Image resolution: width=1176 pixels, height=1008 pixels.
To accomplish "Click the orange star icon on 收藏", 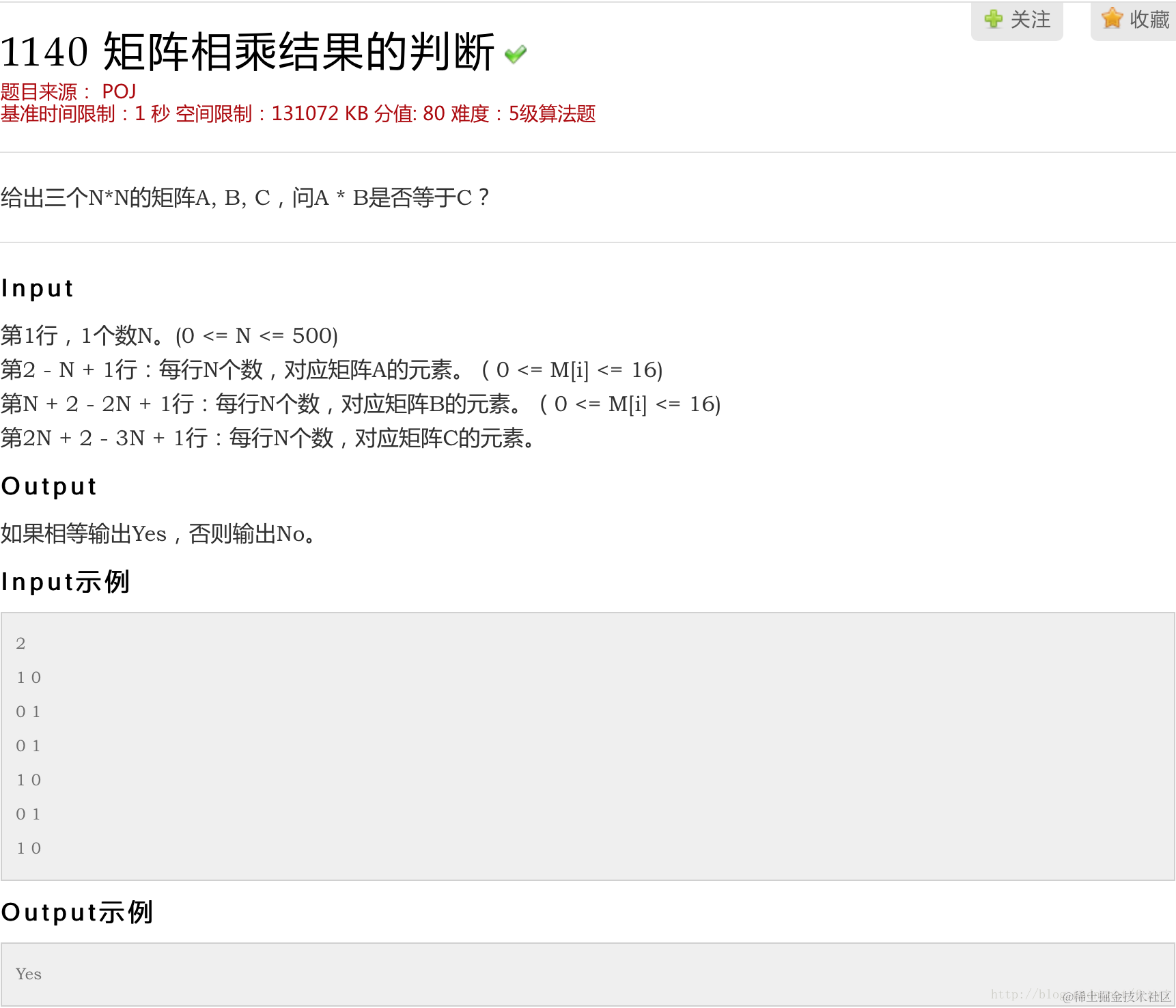I will click(x=1112, y=18).
